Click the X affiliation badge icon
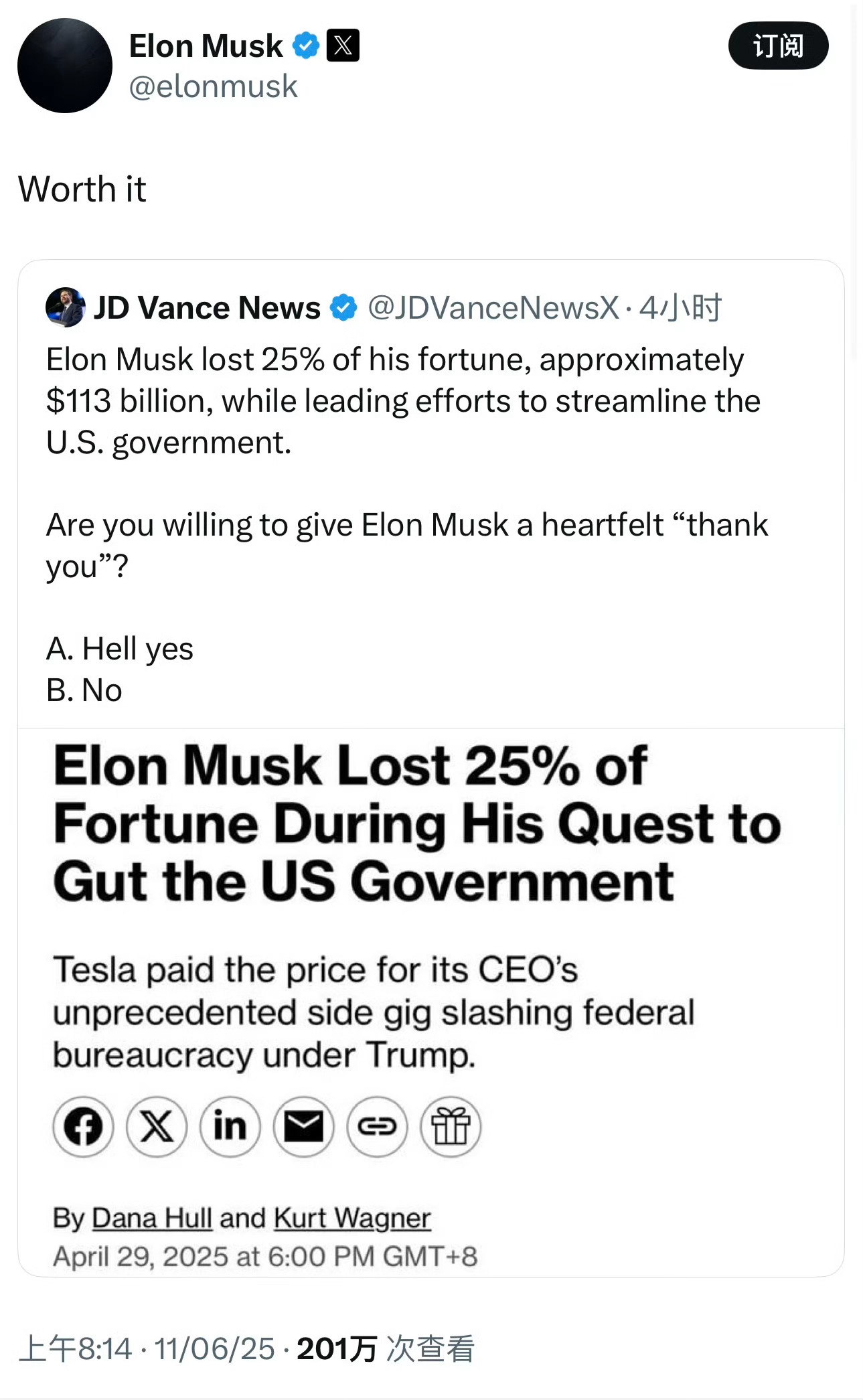The image size is (863, 1400). [343, 46]
